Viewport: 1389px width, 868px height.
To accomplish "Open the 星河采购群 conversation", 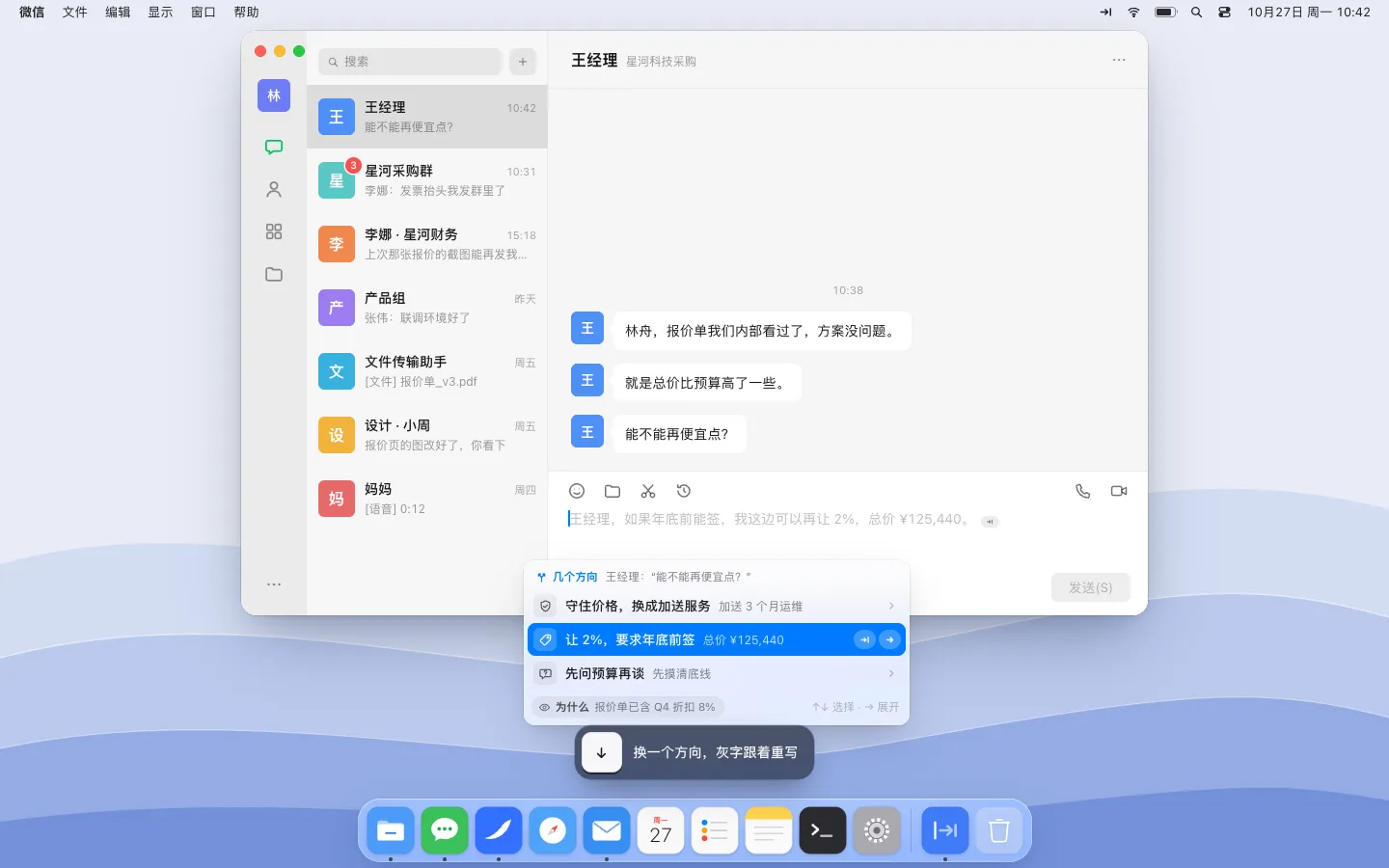I will tap(427, 180).
